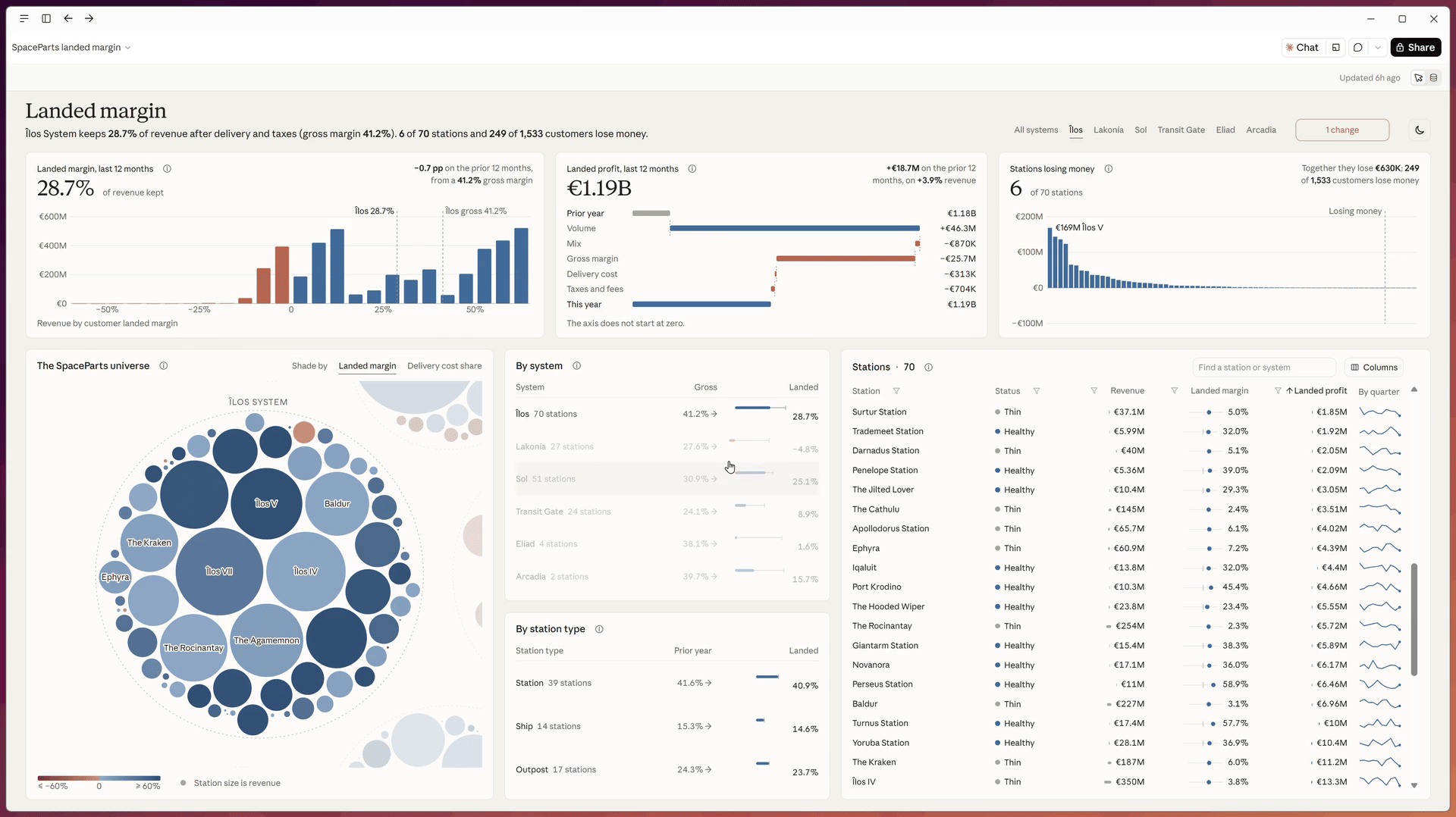The image size is (1456, 817).
Task: Open the Columns chooser
Action: pos(1374,368)
